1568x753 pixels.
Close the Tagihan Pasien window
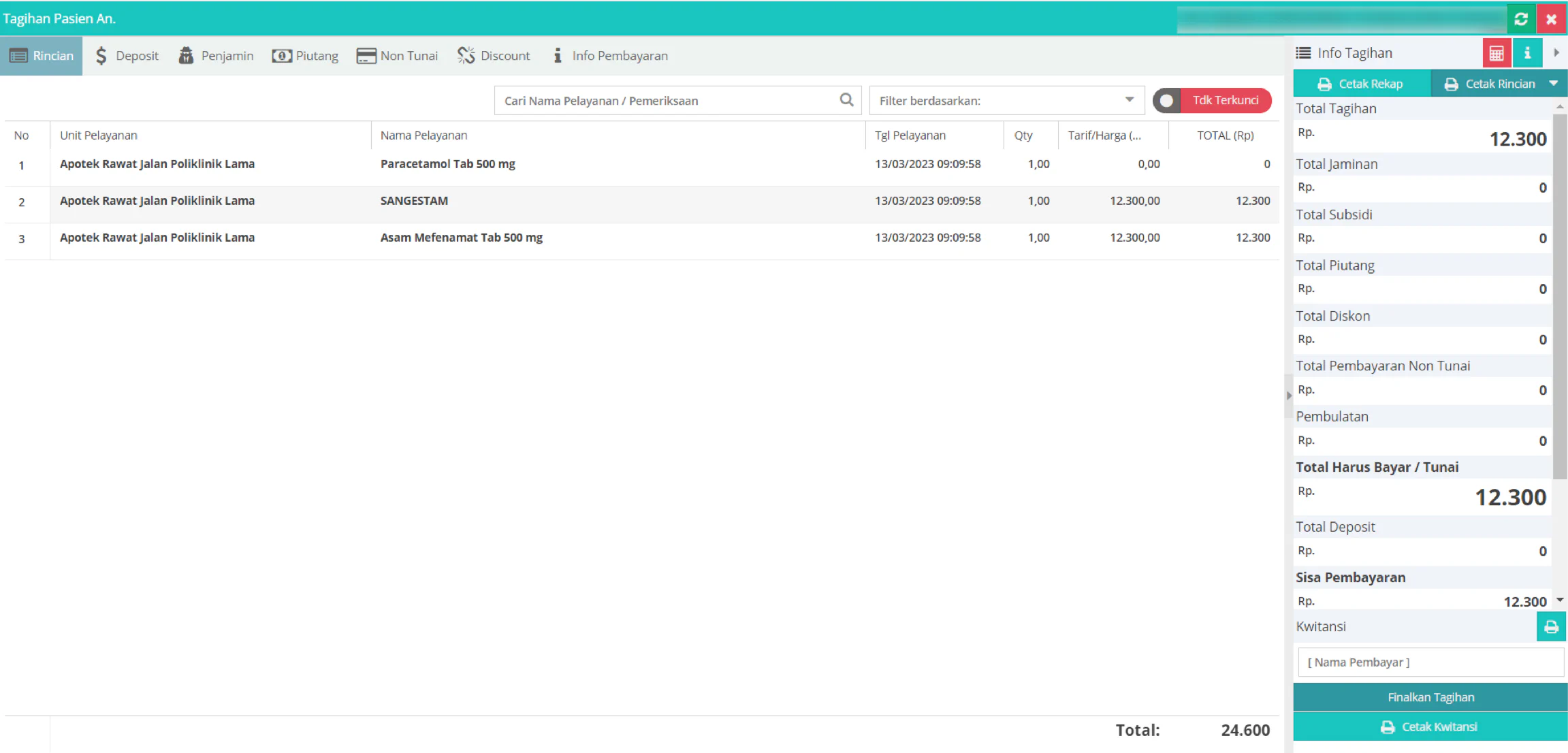1551,19
